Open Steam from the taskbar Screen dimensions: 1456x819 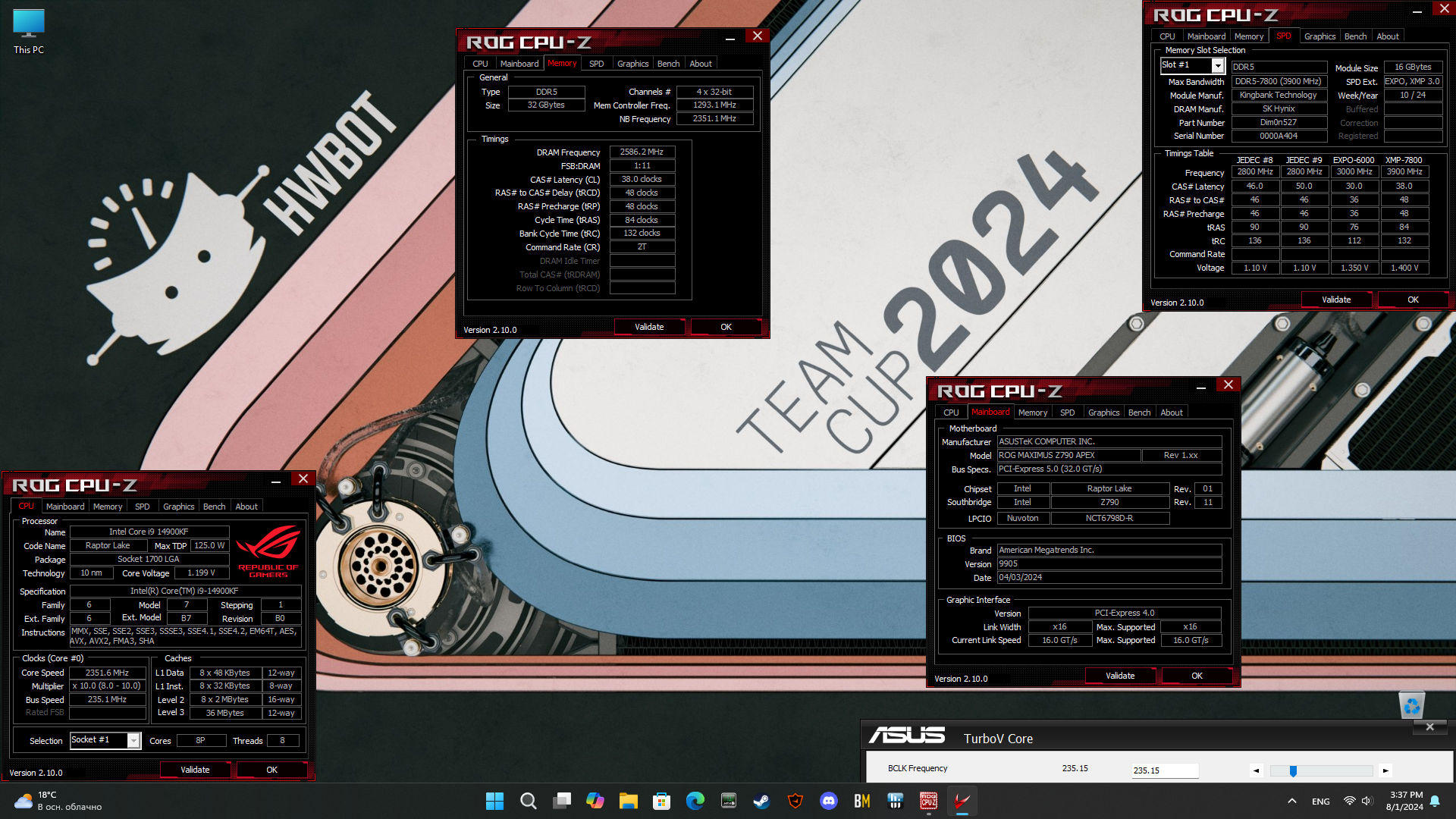click(762, 801)
